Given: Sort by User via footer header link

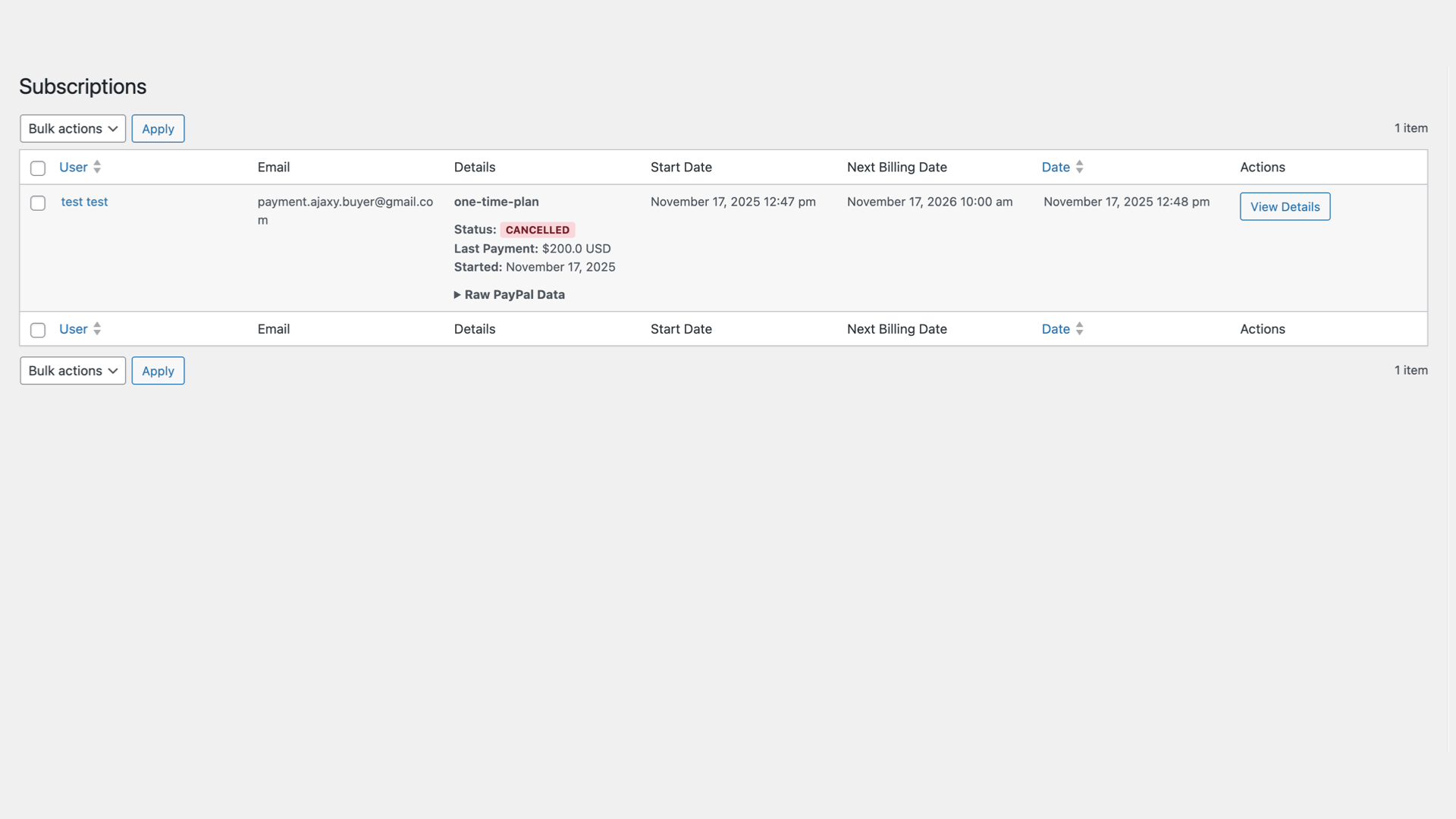Looking at the screenshot, I should pos(74,329).
